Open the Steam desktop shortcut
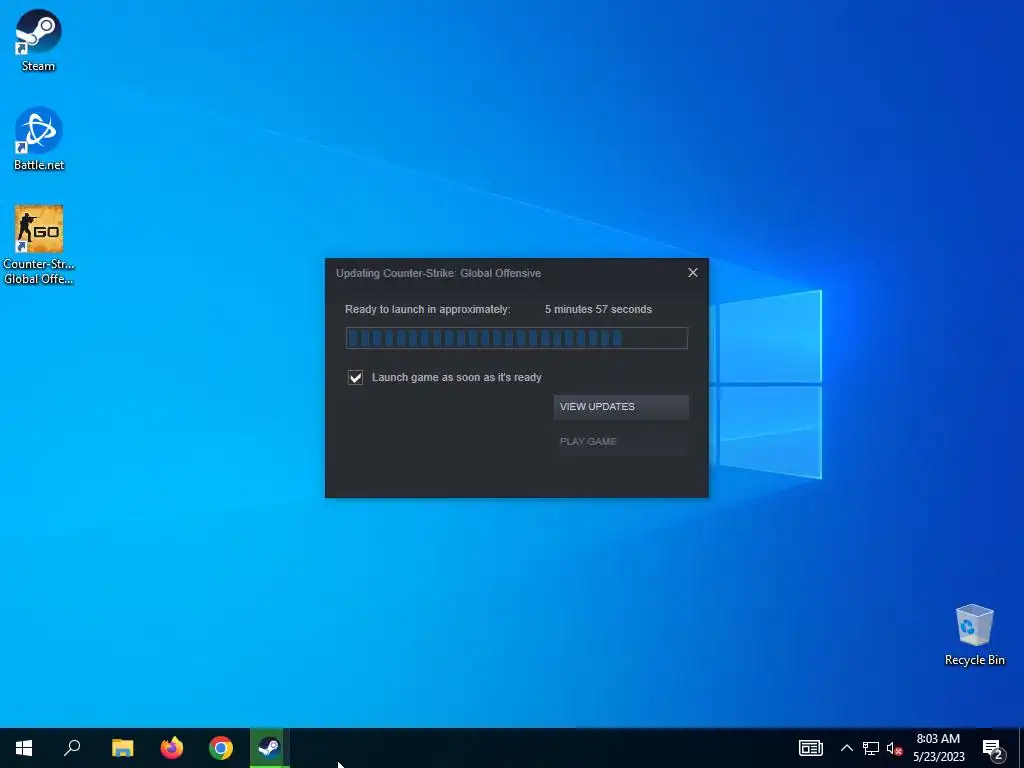Viewport: 1024px width, 768px height. point(39,40)
